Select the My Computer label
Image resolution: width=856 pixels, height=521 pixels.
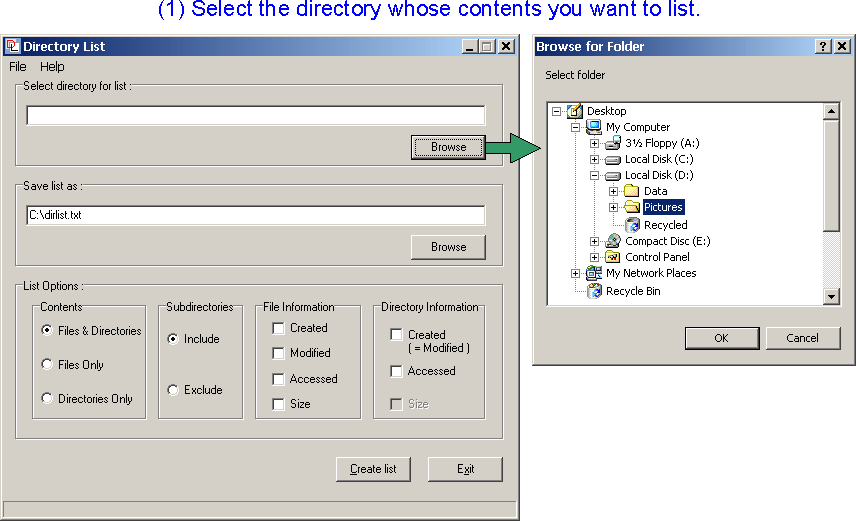coord(638,127)
